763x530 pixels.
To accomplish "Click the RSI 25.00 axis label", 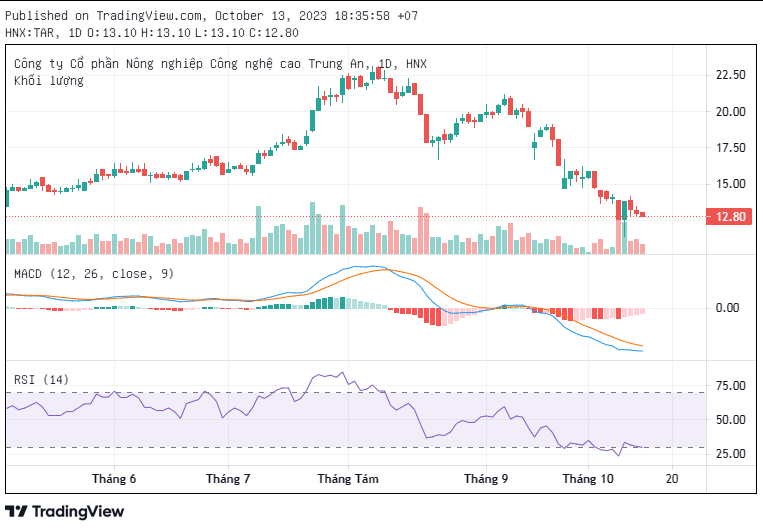I will pyautogui.click(x=730, y=453).
